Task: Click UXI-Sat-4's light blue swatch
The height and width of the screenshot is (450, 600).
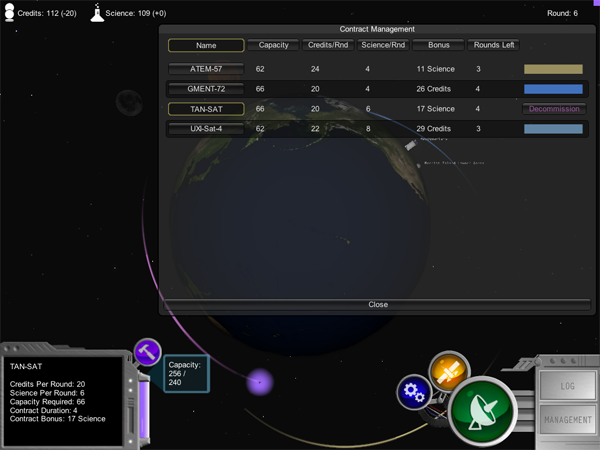Action: [x=553, y=129]
